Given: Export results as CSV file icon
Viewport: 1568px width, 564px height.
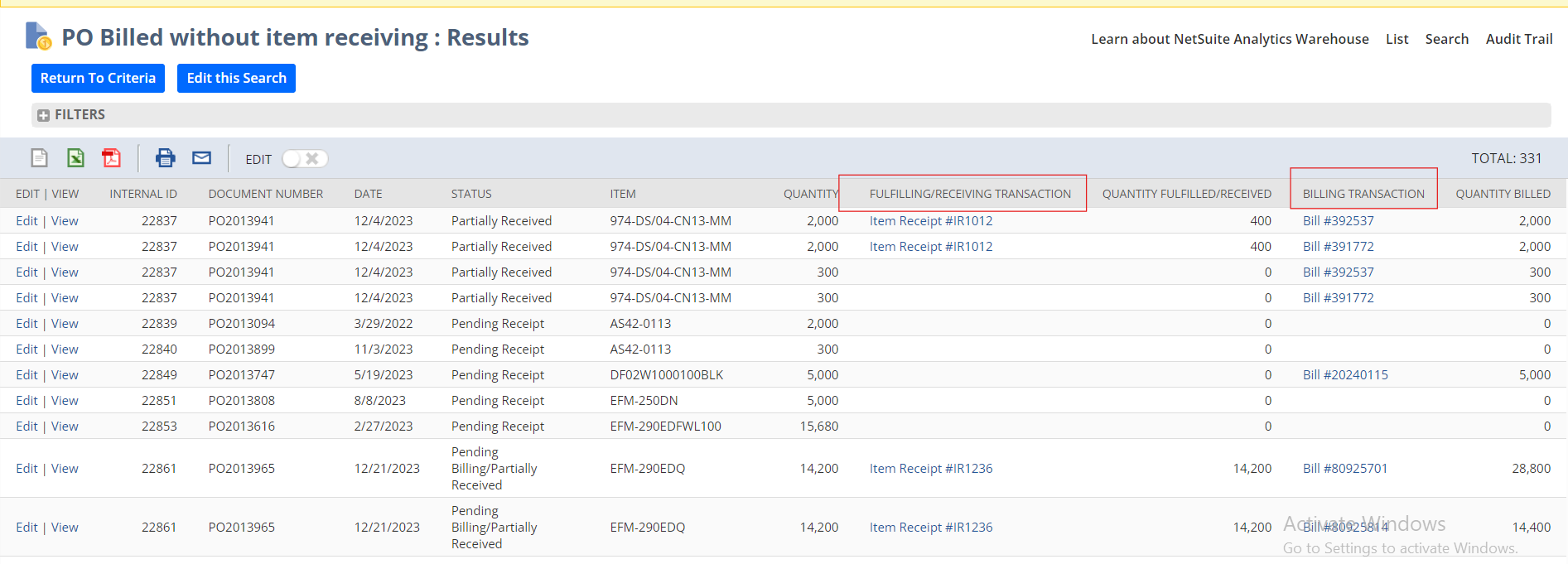Looking at the screenshot, I should click(x=39, y=158).
